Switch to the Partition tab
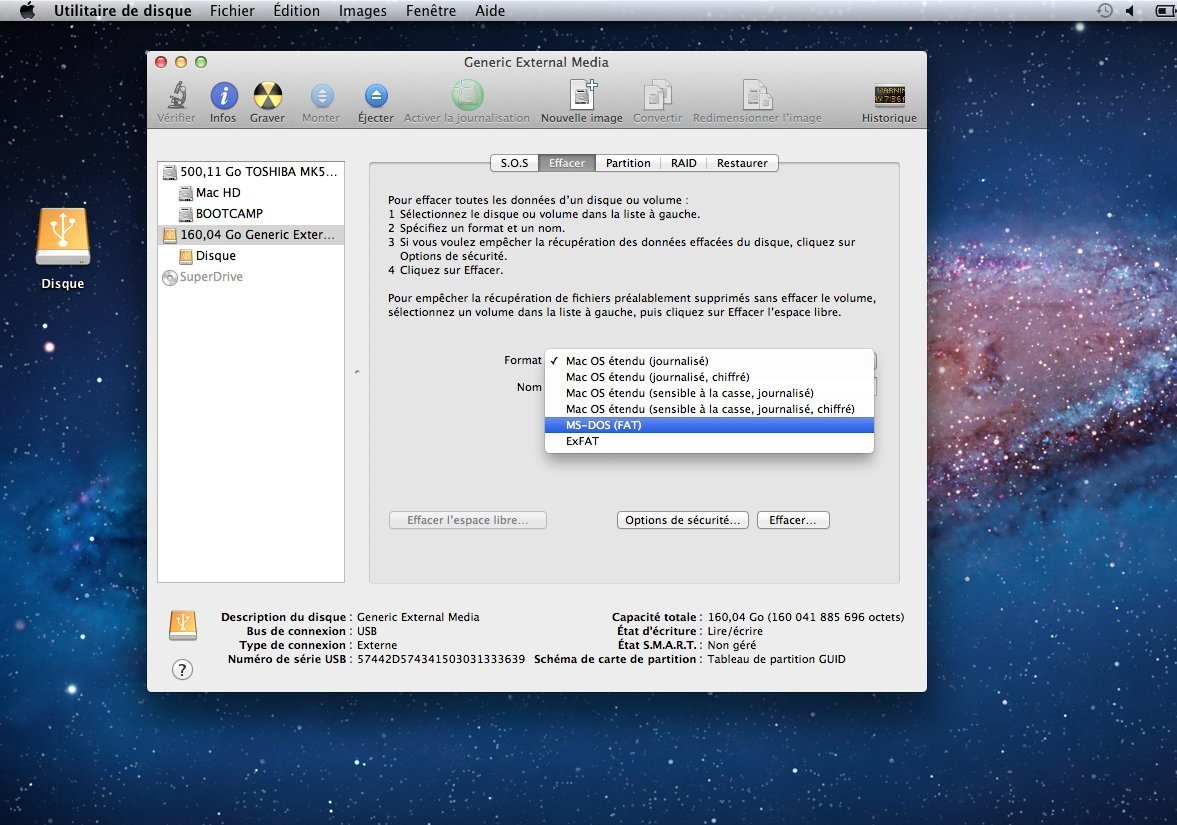 point(628,163)
